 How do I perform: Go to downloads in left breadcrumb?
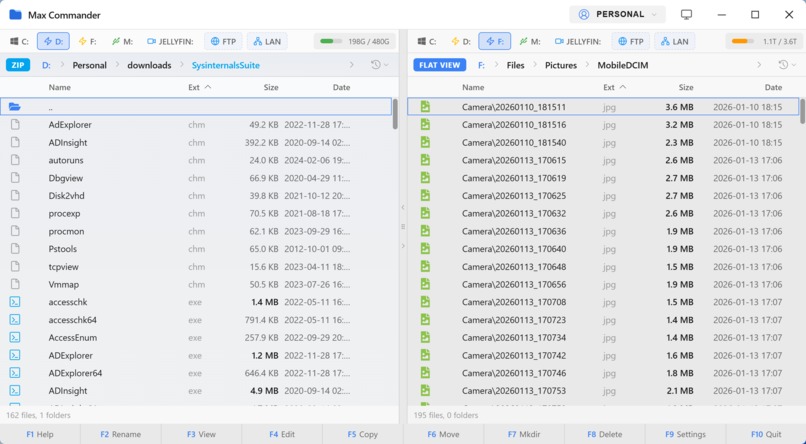149,65
